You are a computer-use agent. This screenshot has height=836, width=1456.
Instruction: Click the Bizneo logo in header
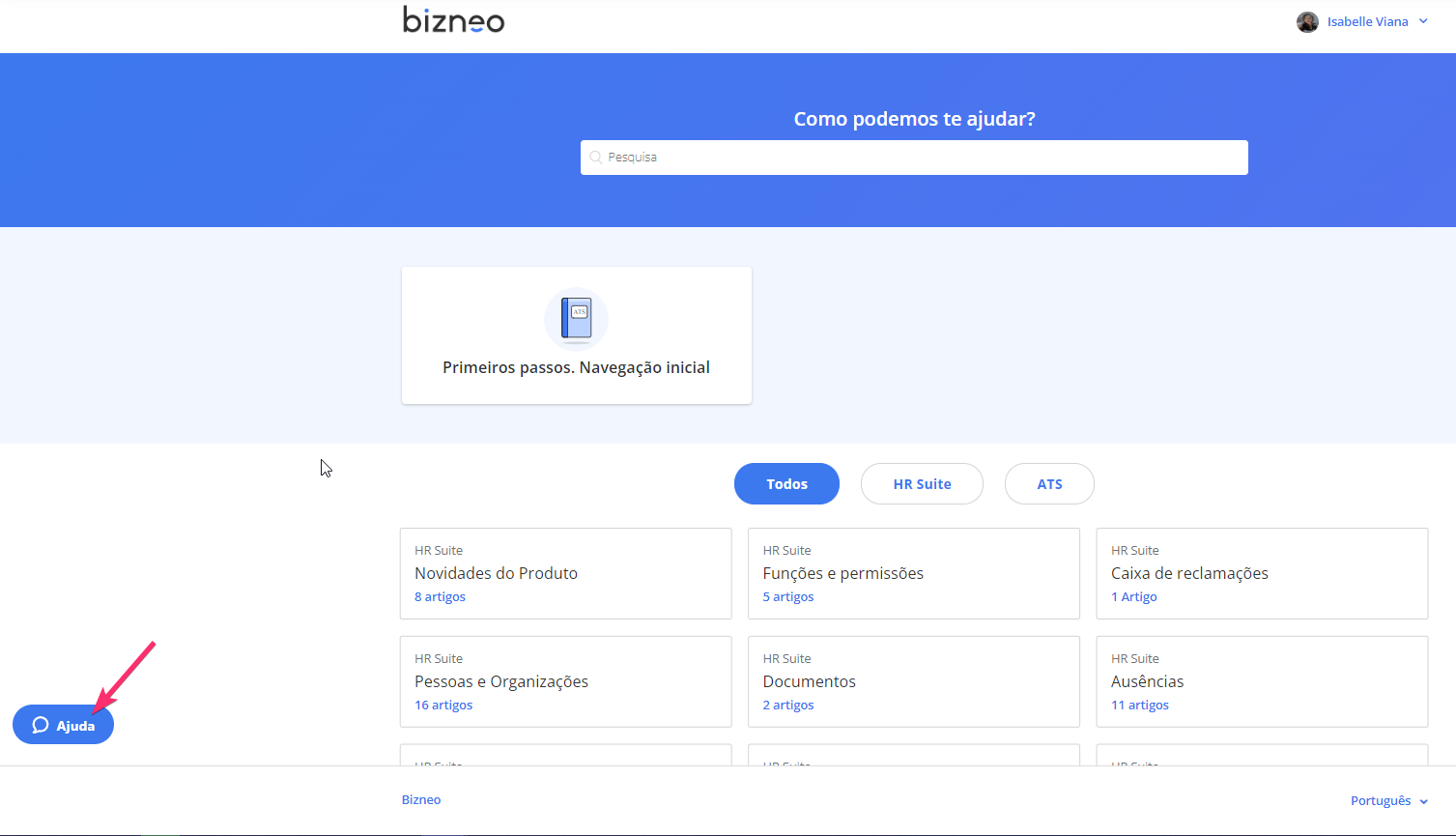tap(453, 20)
